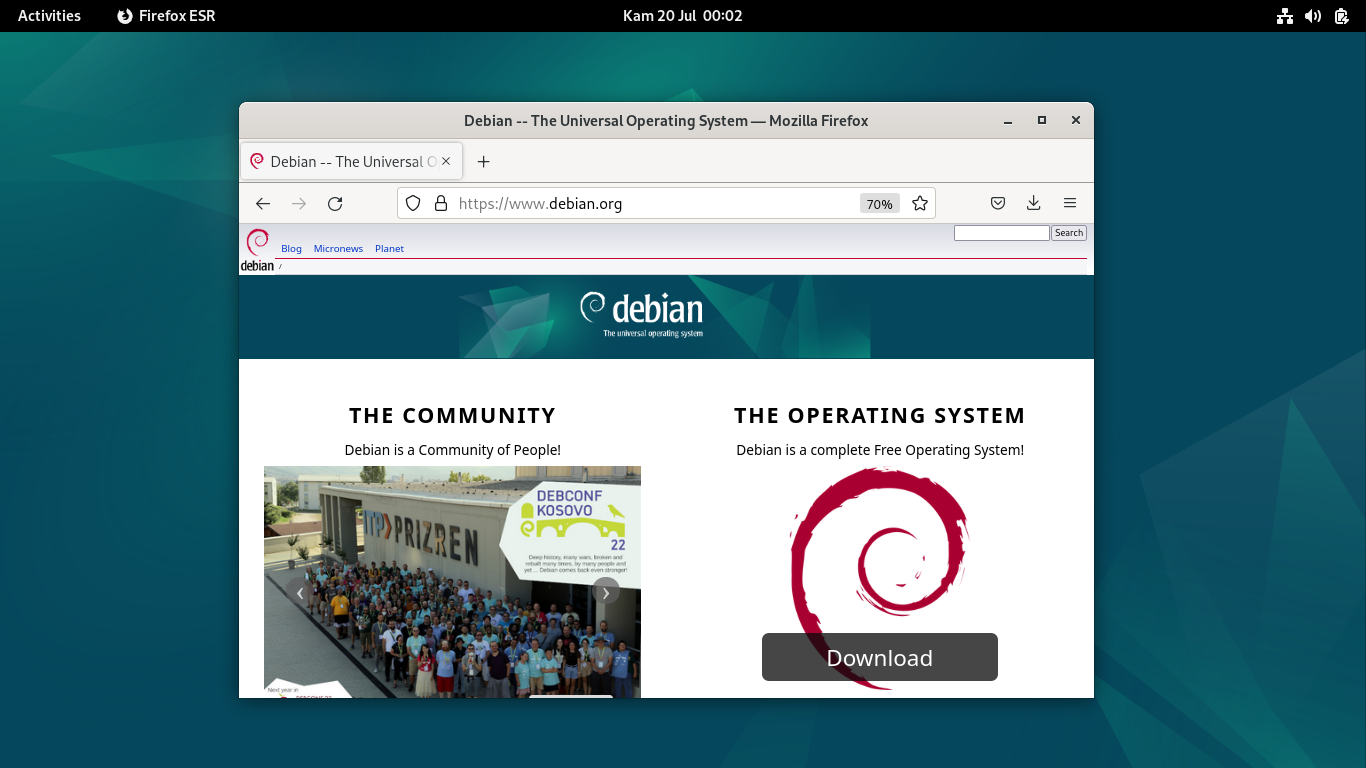Viewport: 1366px width, 768px height.
Task: Click the Debian site search text box
Action: click(1001, 233)
